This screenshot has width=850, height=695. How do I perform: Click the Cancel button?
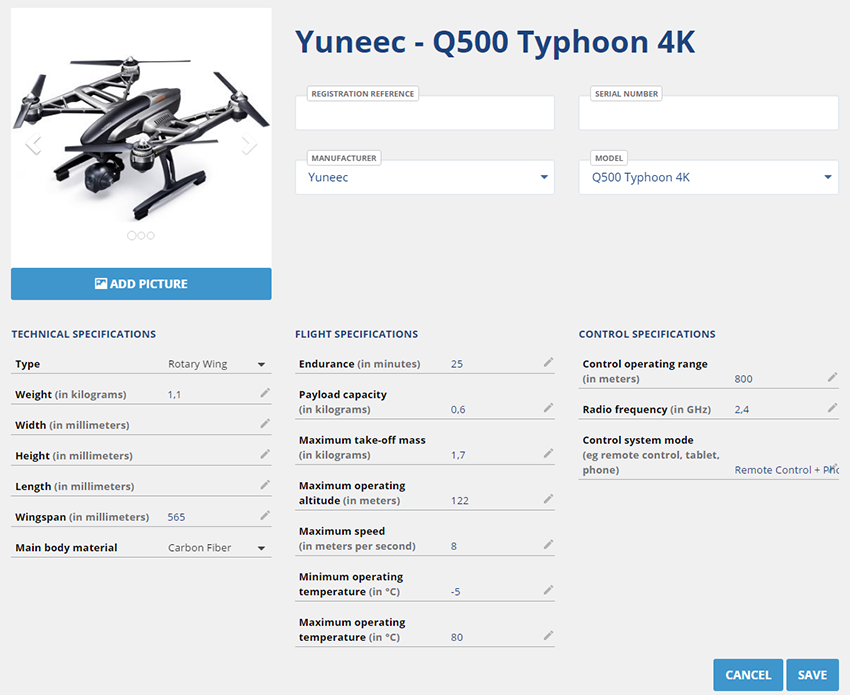(748, 675)
